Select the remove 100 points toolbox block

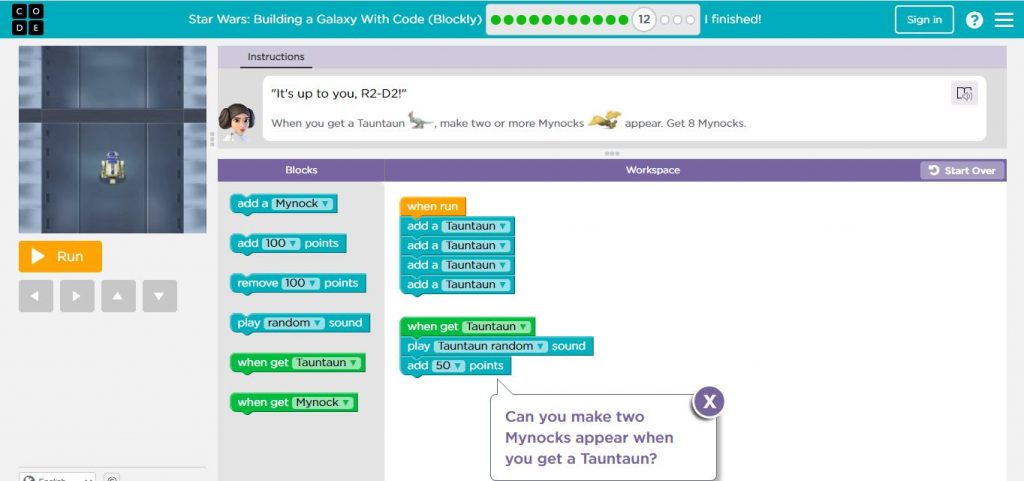click(298, 284)
